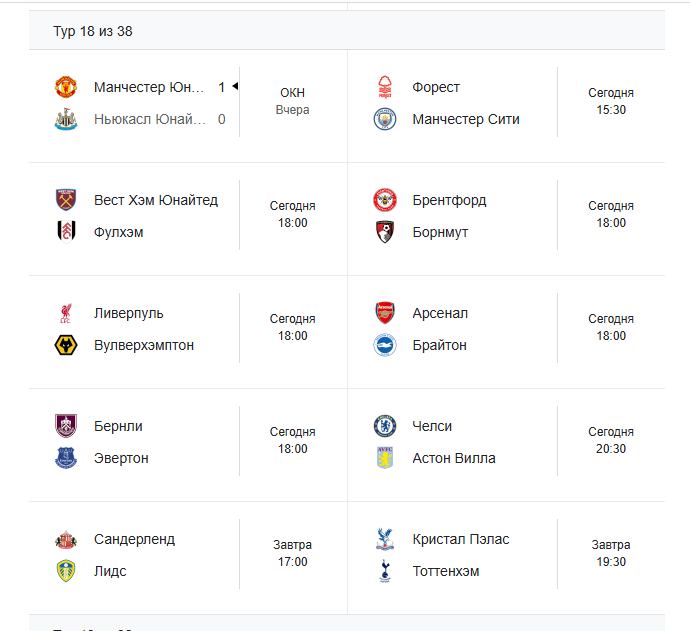Image resolution: width=690 pixels, height=631 pixels.
Task: Click the Newcastle United crest icon
Action: click(66, 119)
